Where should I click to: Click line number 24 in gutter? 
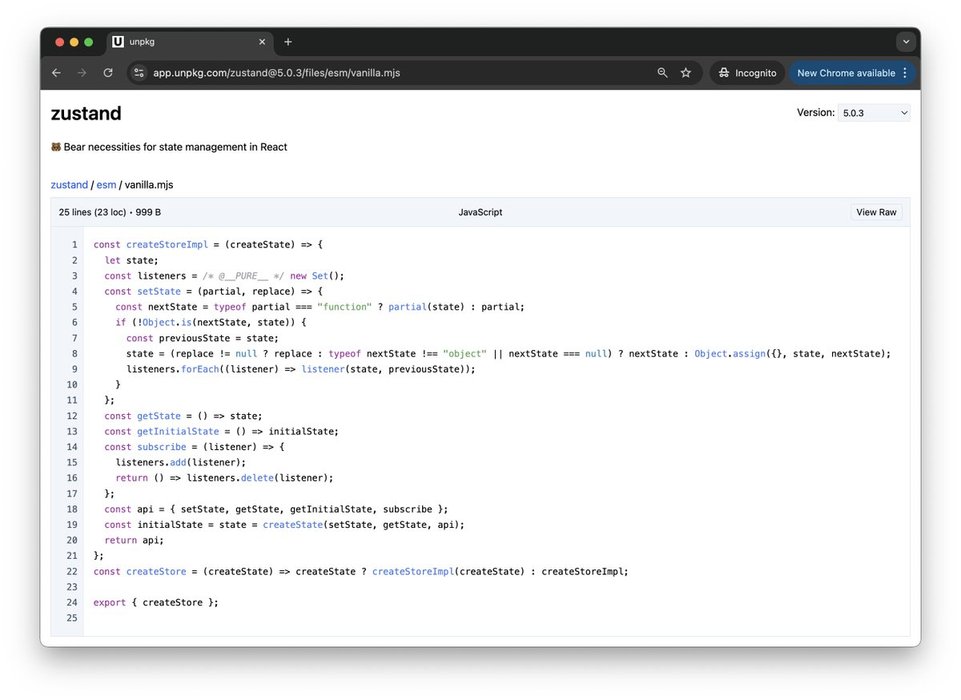coord(72,603)
